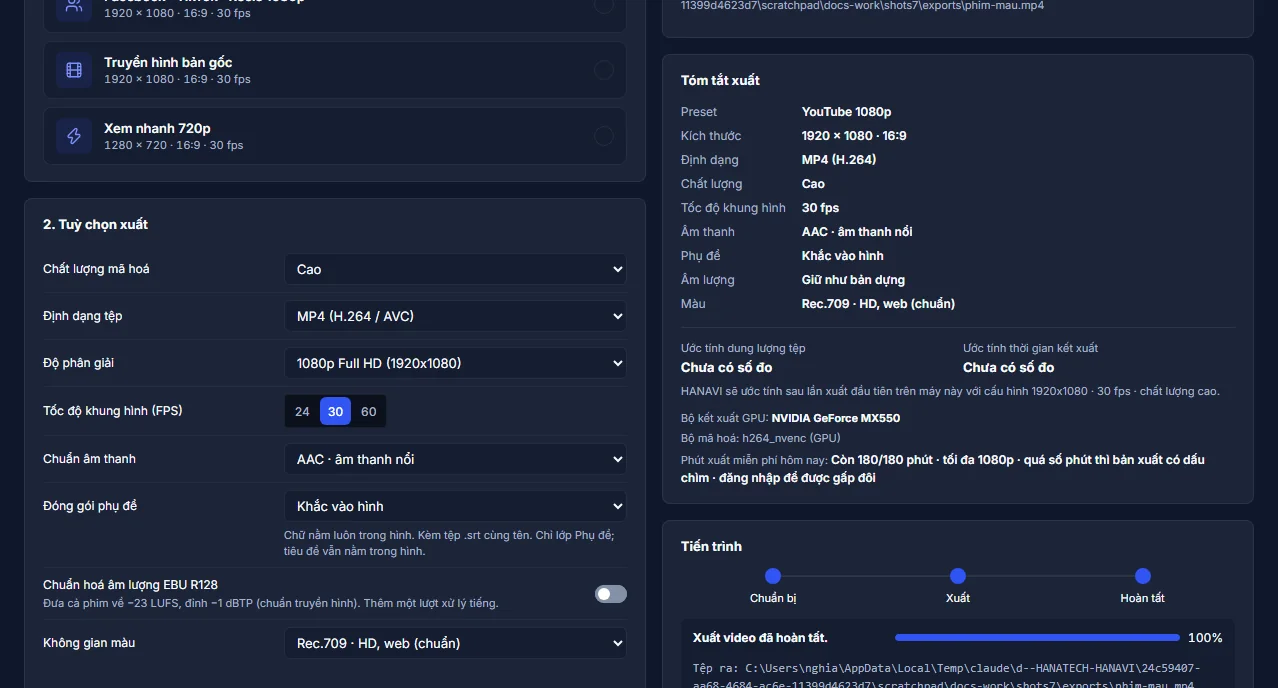Click the Xuất step dot in Tiến trình

pyautogui.click(x=958, y=576)
